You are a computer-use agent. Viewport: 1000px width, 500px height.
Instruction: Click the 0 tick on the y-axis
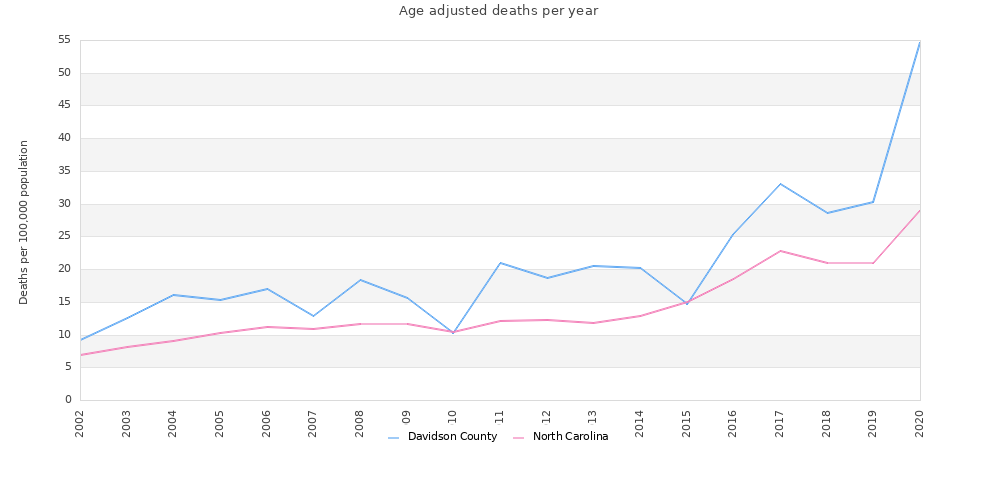pyautogui.click(x=68, y=400)
